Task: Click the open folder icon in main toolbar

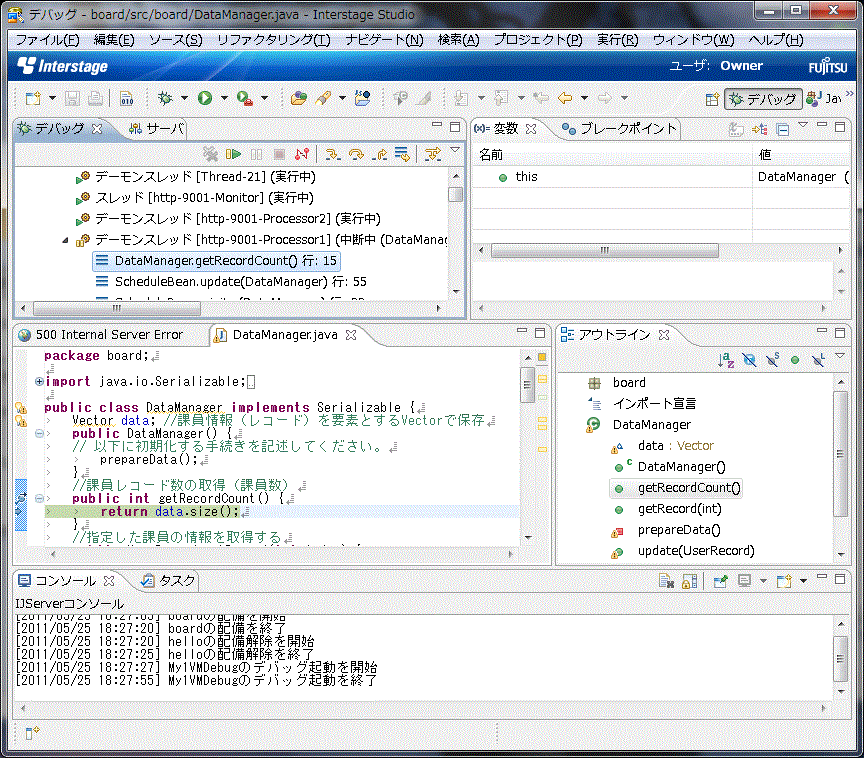Action: (299, 98)
